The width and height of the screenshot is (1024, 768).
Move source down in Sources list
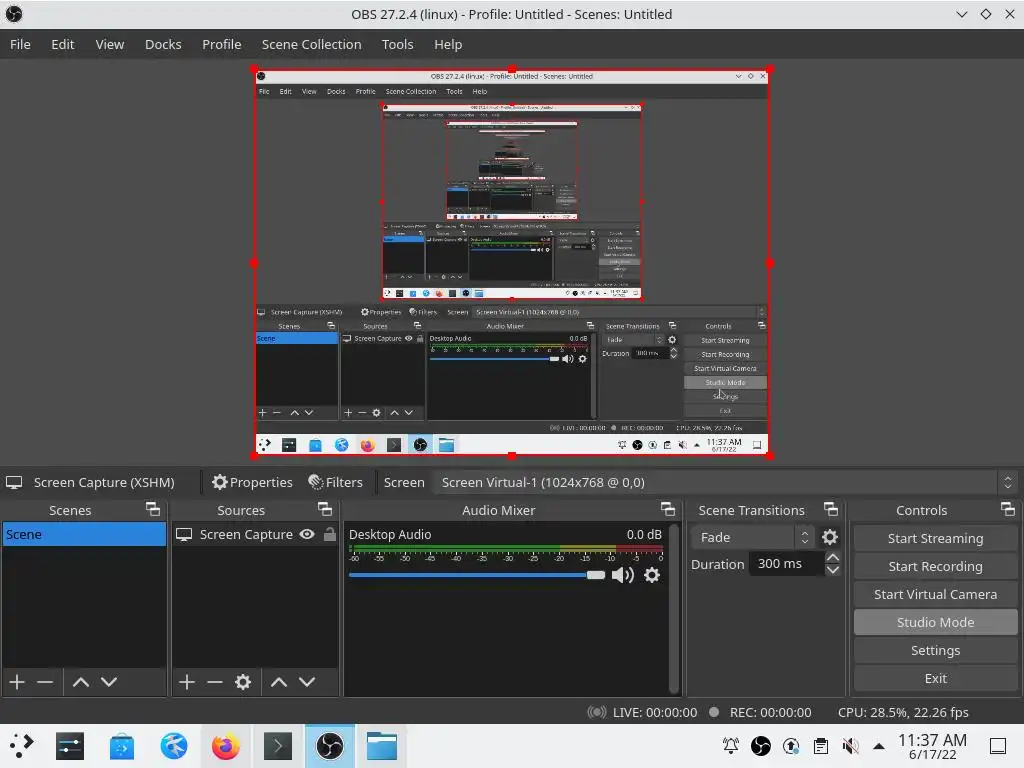click(x=307, y=682)
